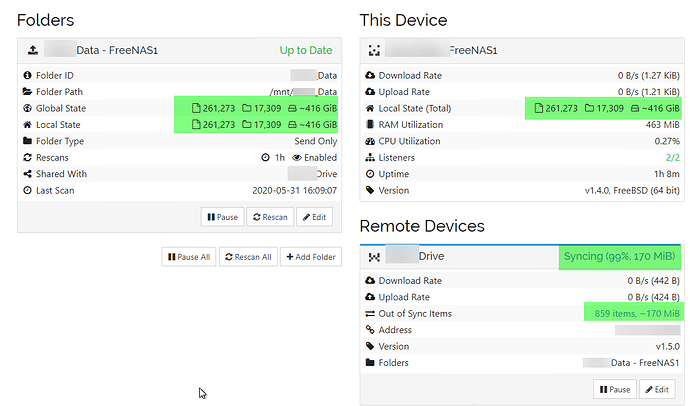Image resolution: width=690 pixels, height=406 pixels.
Task: Click the Send Only folder type value
Action: (x=316, y=141)
